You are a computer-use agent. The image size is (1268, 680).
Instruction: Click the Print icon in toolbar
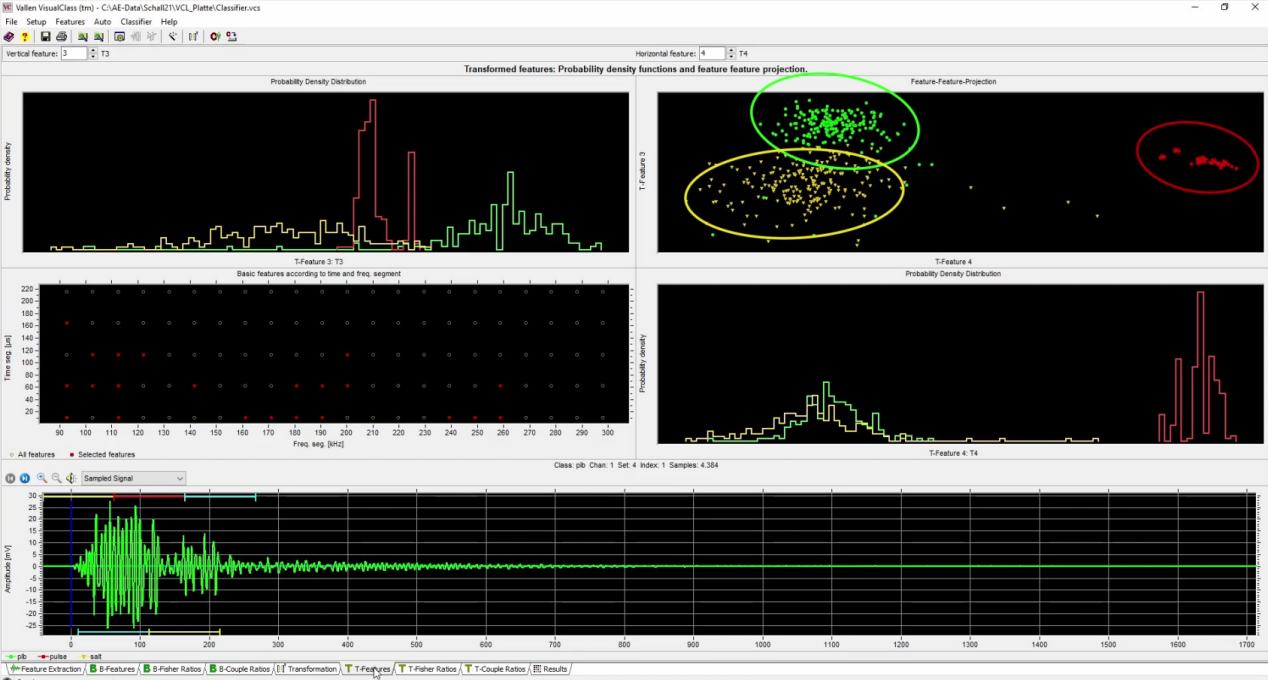coord(61,37)
